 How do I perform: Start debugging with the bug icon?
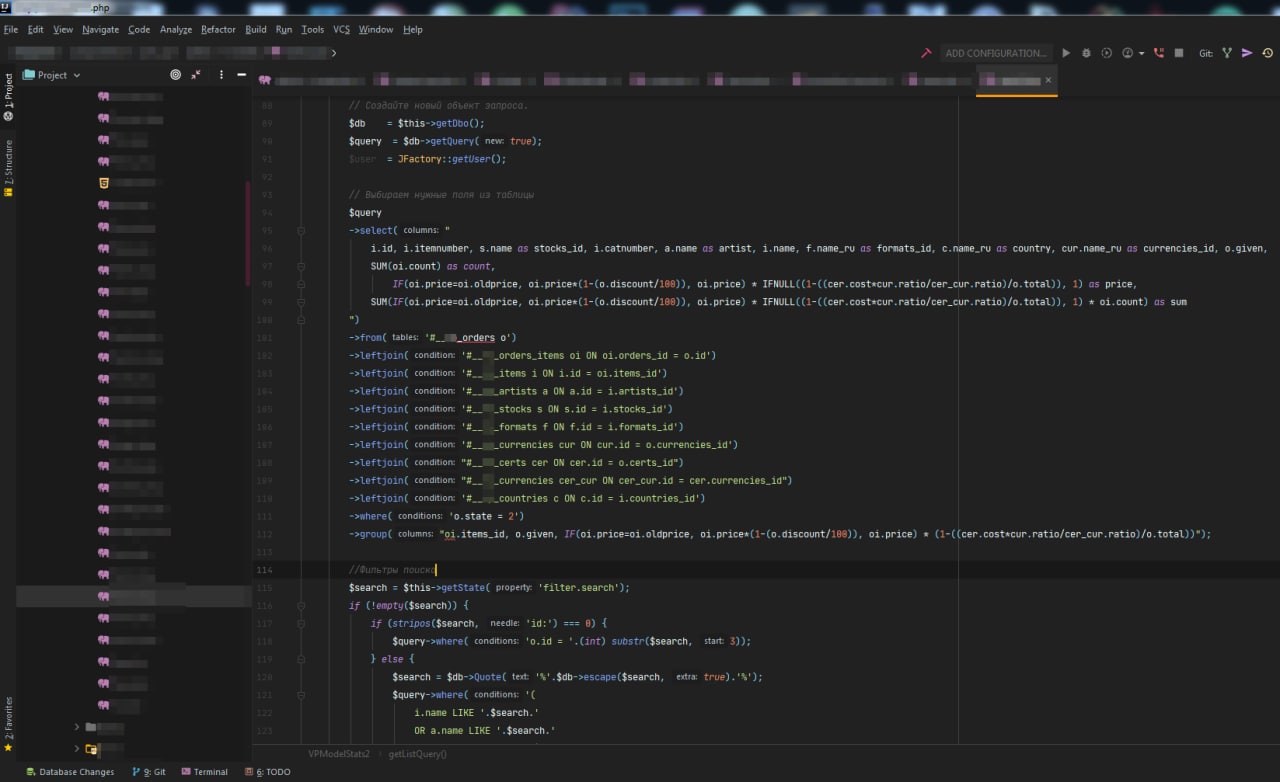(1086, 53)
